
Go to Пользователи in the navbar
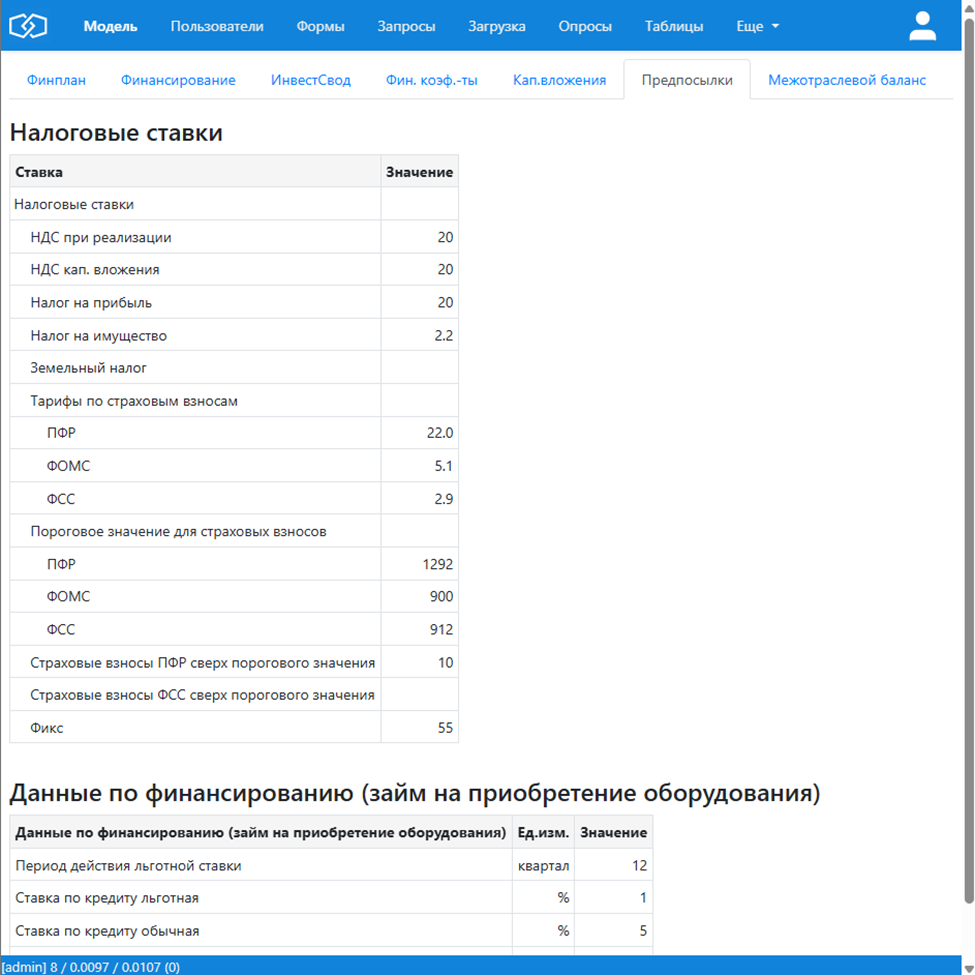coord(217,26)
